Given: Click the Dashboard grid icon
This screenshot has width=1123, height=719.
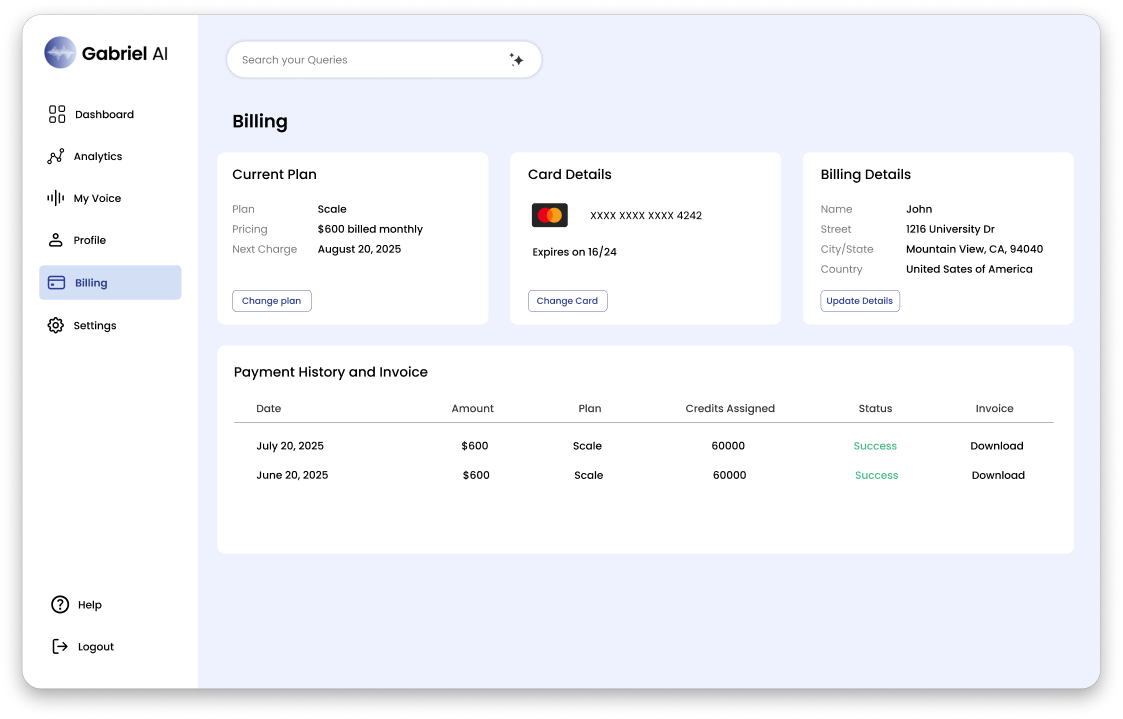Looking at the screenshot, I should pos(57,114).
